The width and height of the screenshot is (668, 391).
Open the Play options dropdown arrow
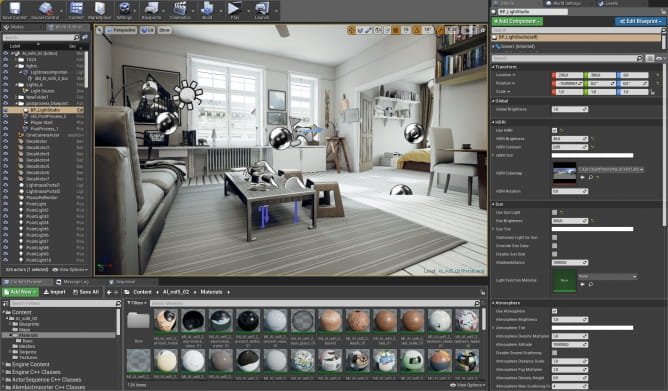click(x=249, y=11)
